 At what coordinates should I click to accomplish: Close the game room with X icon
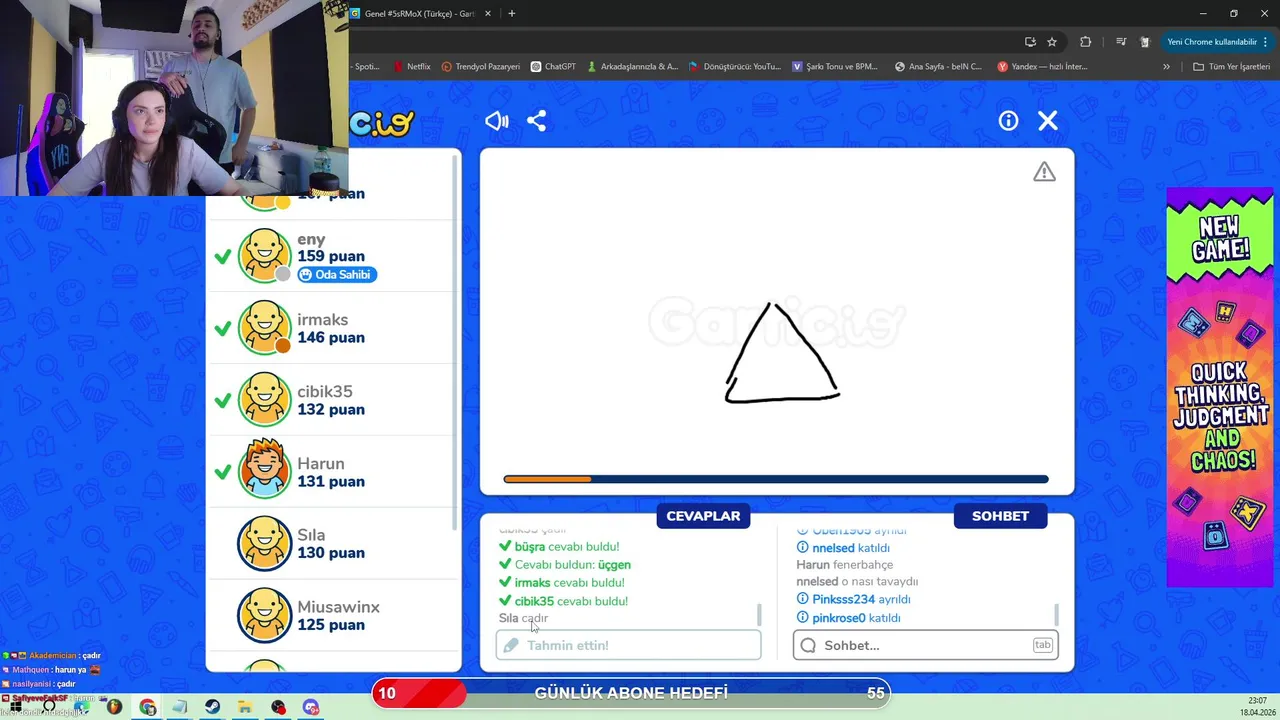point(1048,121)
